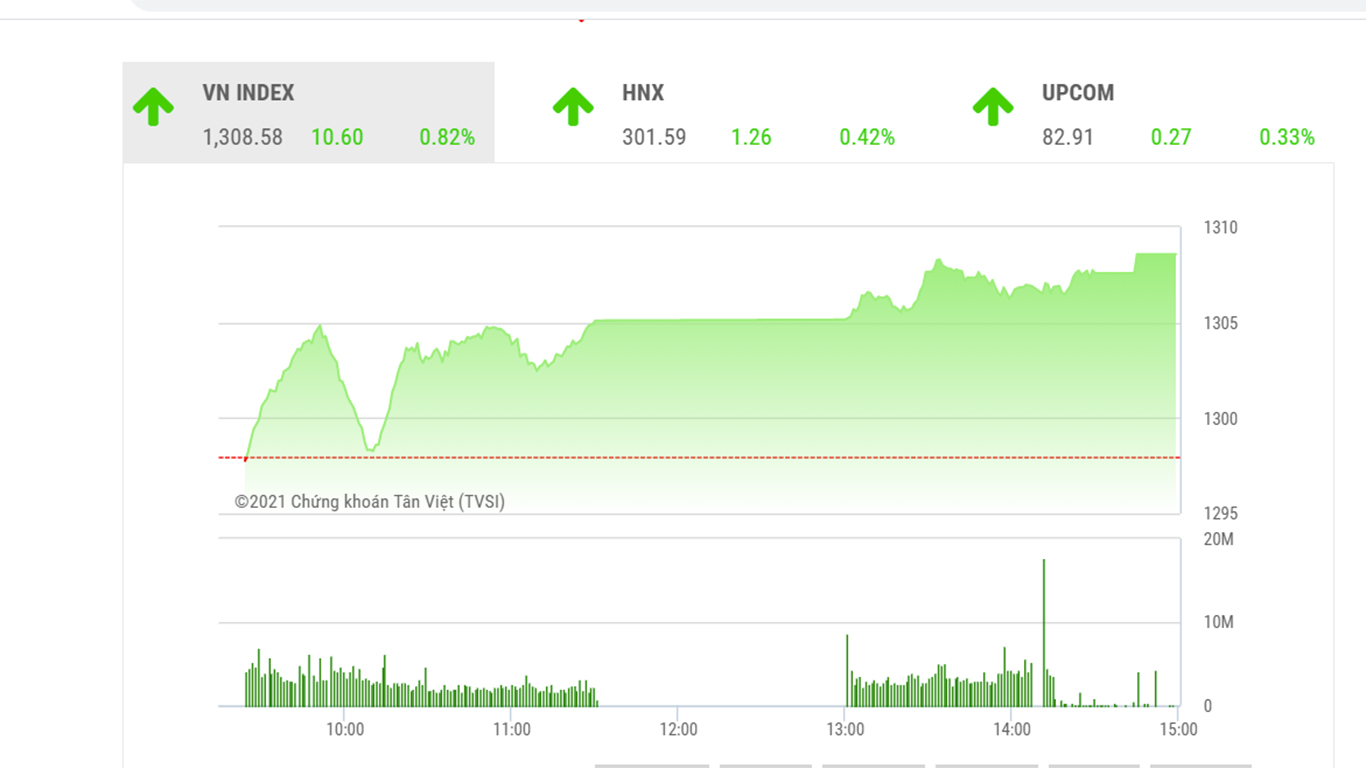Click the green up arrow beside UPCOM
This screenshot has height=768, width=1366.
(993, 107)
